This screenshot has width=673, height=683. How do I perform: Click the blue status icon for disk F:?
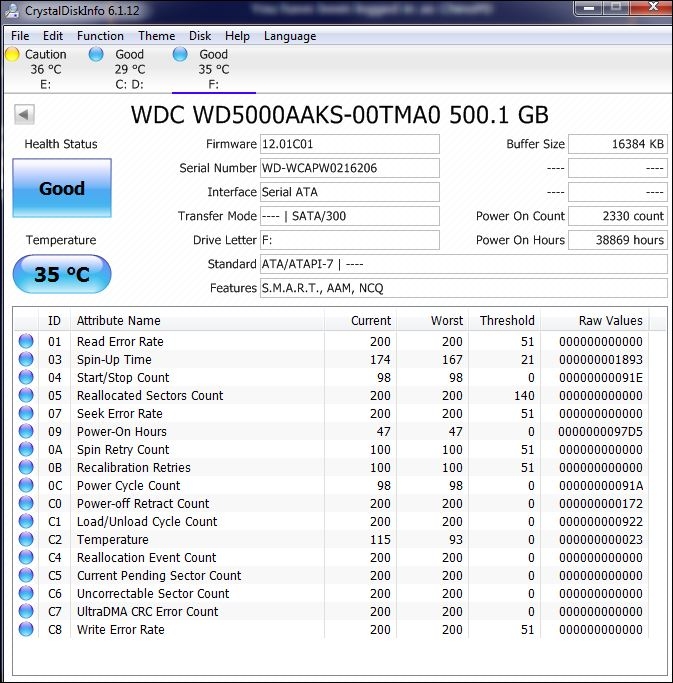[x=180, y=54]
